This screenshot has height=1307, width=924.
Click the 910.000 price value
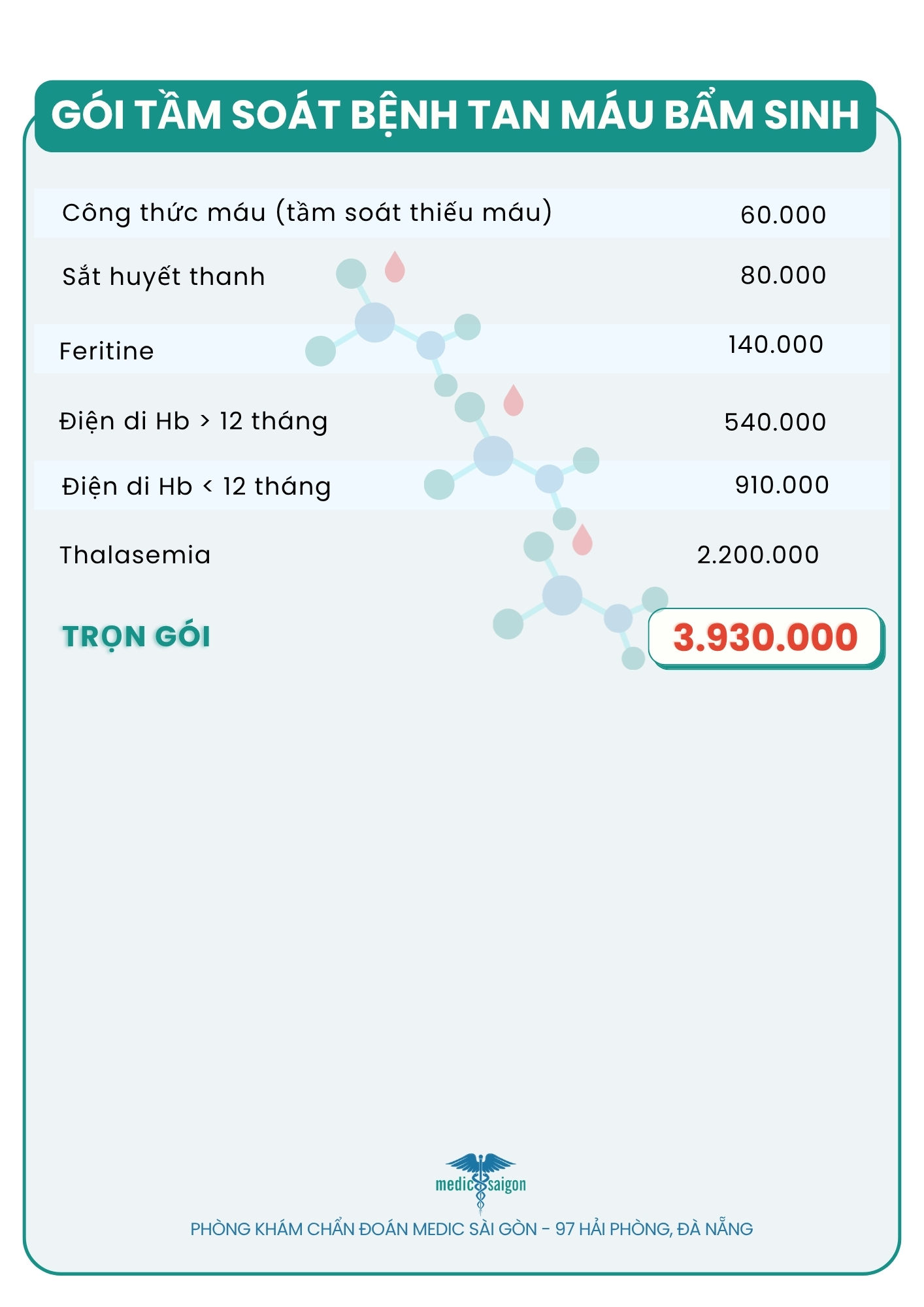pyautogui.click(x=782, y=485)
